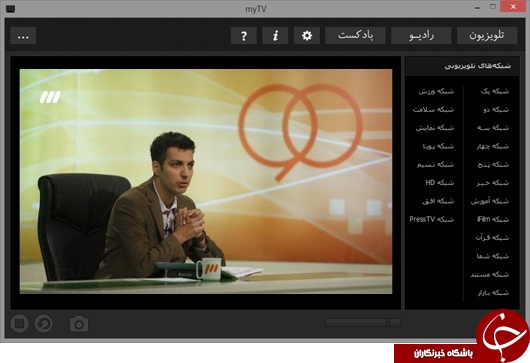Open the help question mark button
Viewport: 530px width, 363px height.
point(244,35)
